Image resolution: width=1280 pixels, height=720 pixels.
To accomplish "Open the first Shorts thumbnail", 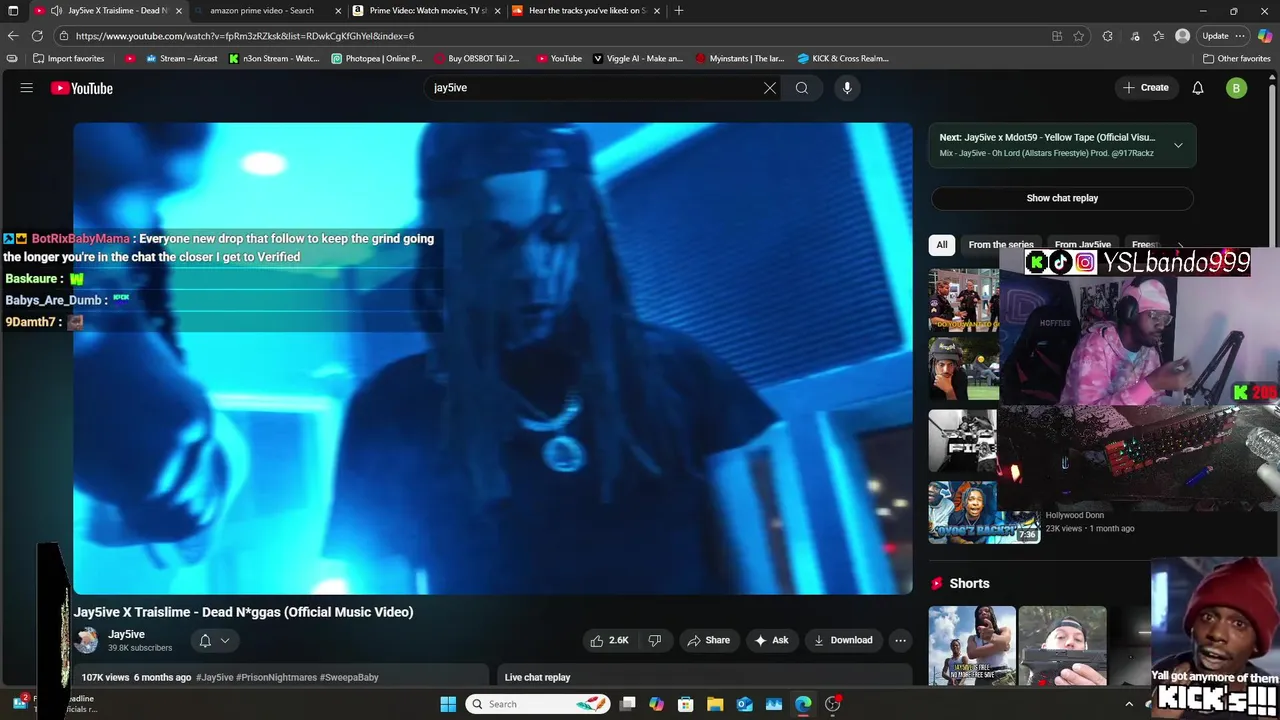I will [972, 646].
